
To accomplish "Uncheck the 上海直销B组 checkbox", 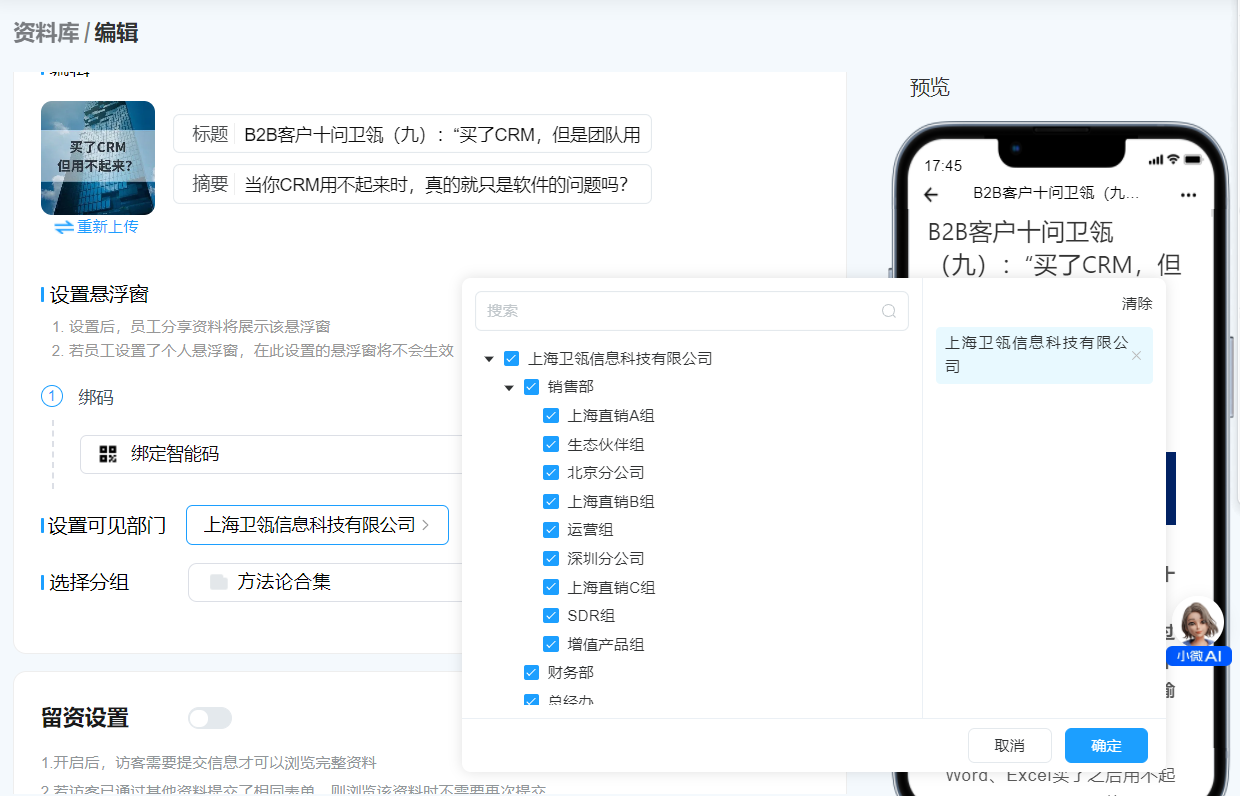I will [551, 501].
